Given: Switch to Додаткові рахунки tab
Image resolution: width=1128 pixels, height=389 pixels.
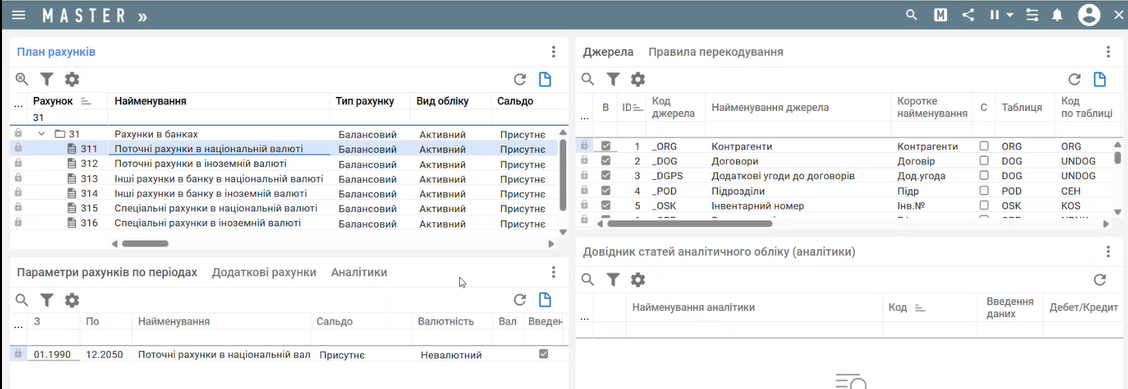Looking at the screenshot, I should pos(264,273).
